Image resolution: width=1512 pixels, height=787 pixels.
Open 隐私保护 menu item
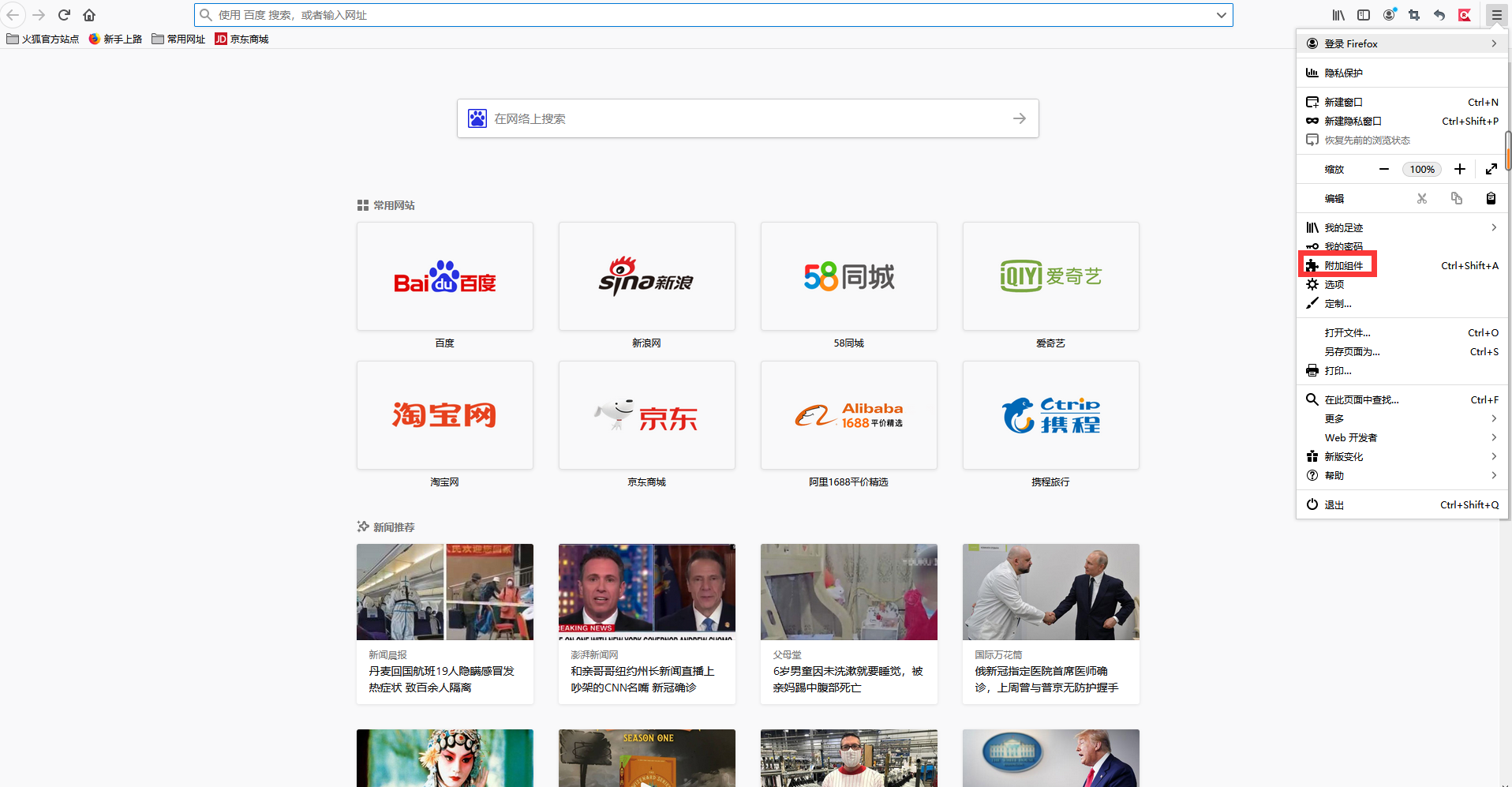coord(1402,73)
